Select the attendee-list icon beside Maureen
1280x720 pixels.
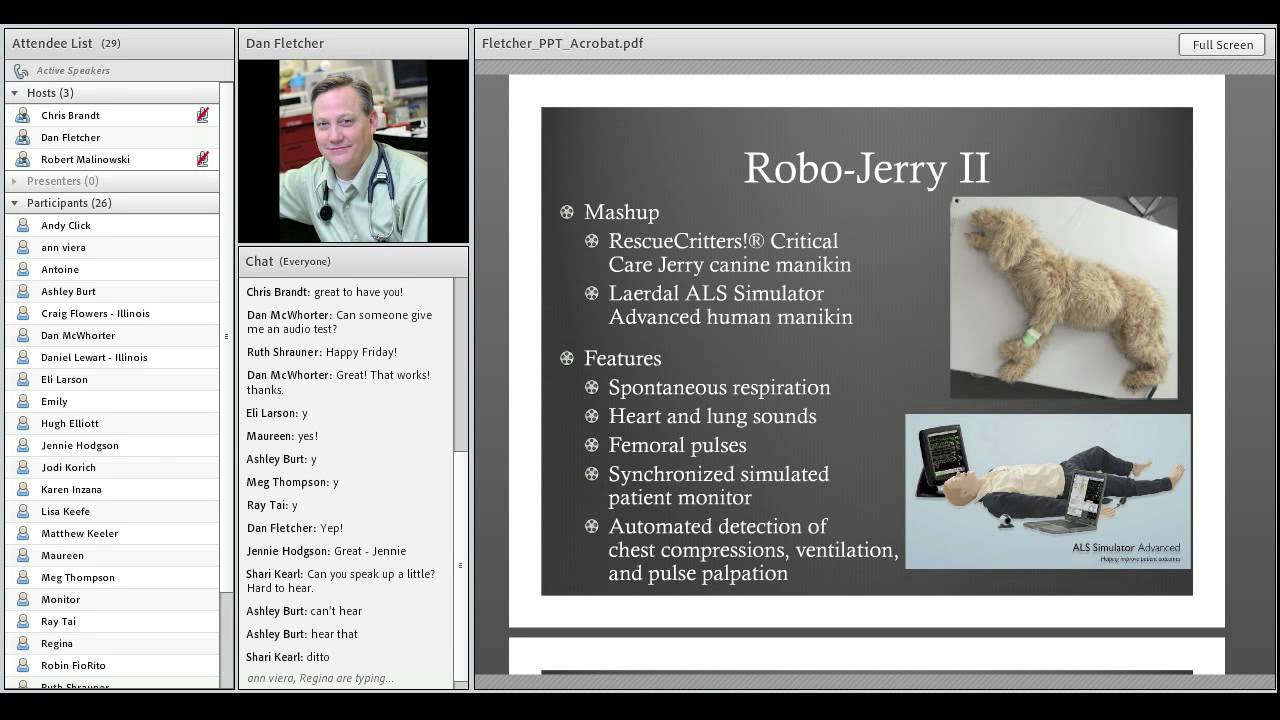22,555
